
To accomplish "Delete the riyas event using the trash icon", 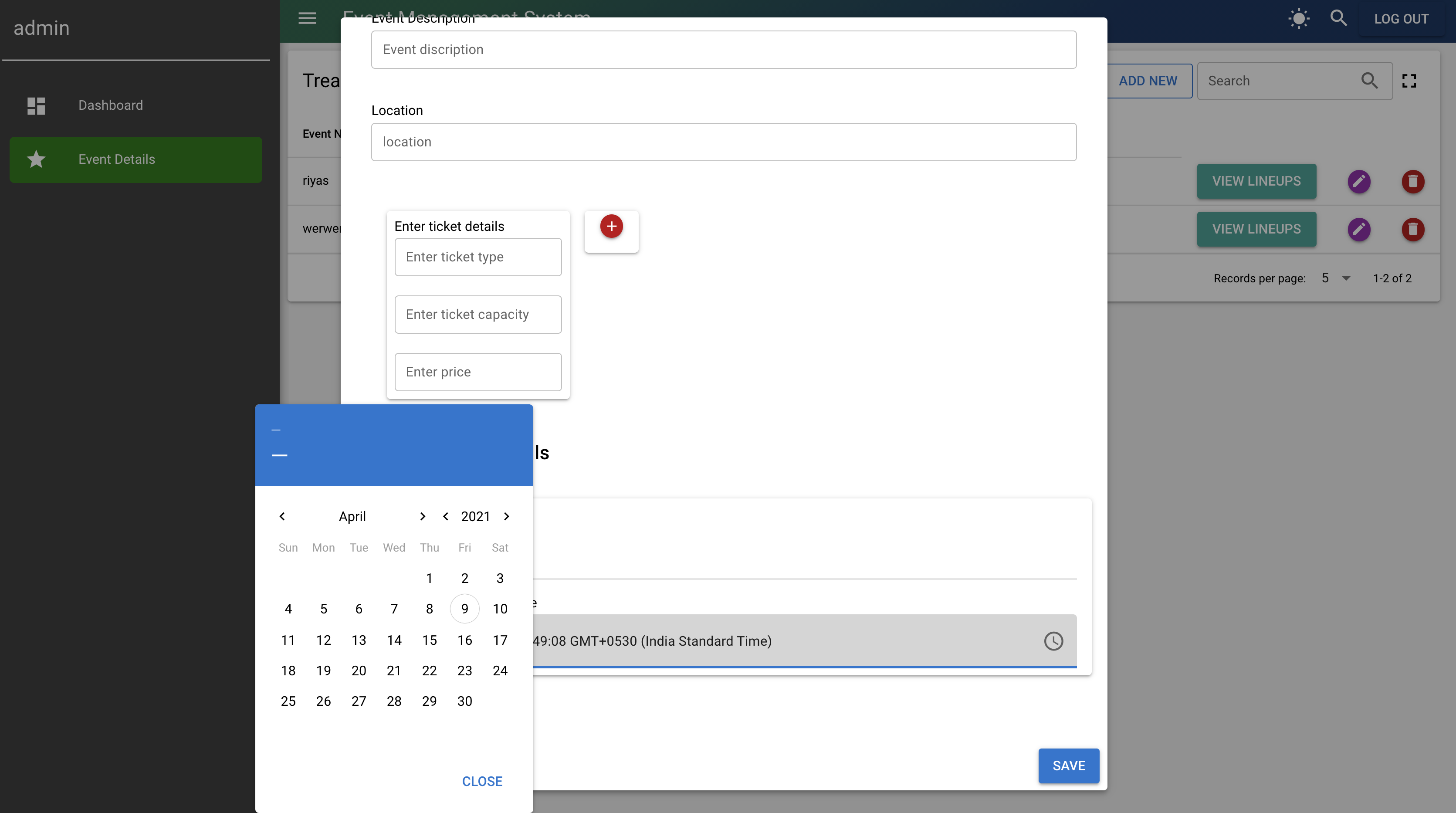I will click(1413, 181).
